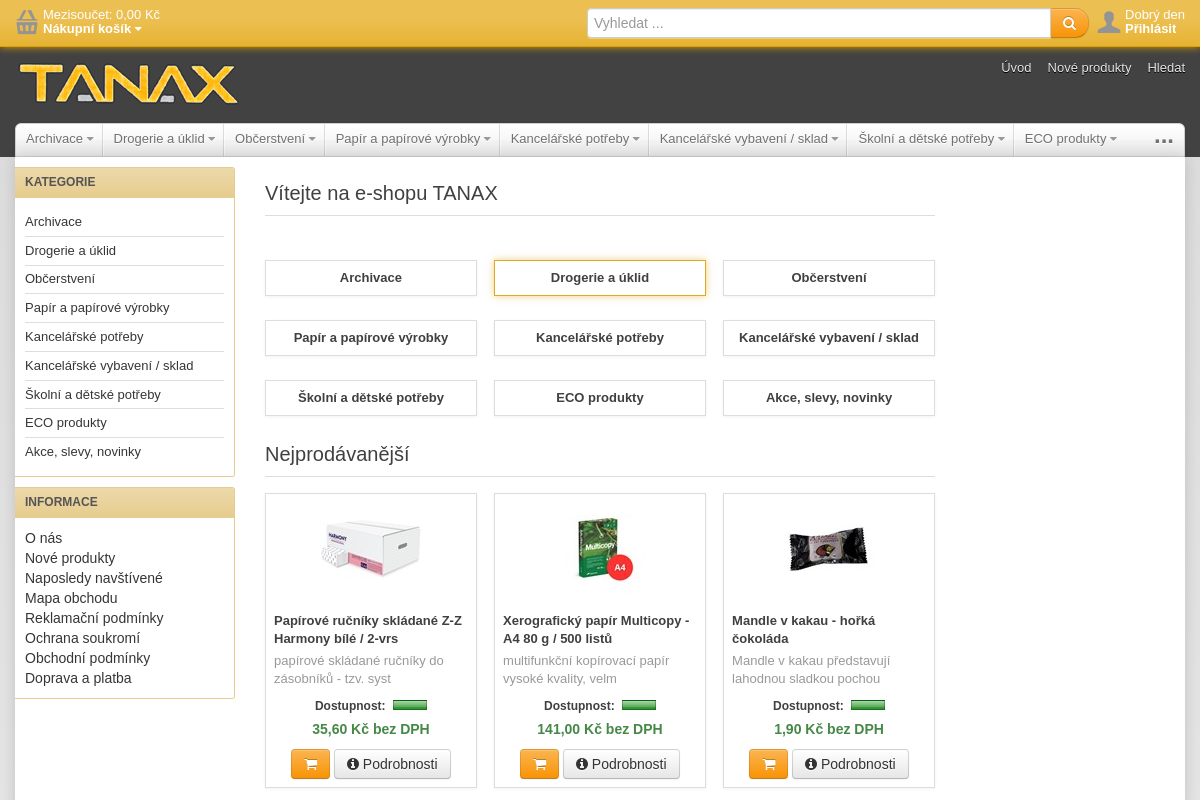The height and width of the screenshot is (800, 1200).
Task: Open the Xerografický papír Multicopy product image
Action: coord(600,548)
